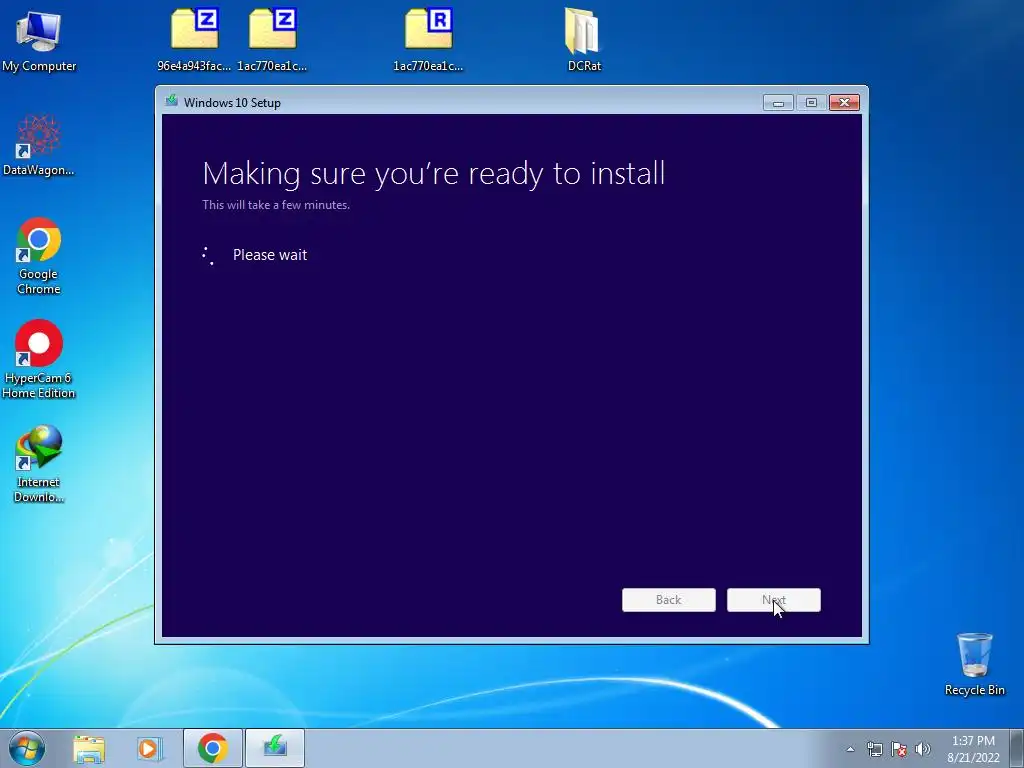Click the Windows Start orb
The height and width of the screenshot is (768, 1024).
coord(27,748)
